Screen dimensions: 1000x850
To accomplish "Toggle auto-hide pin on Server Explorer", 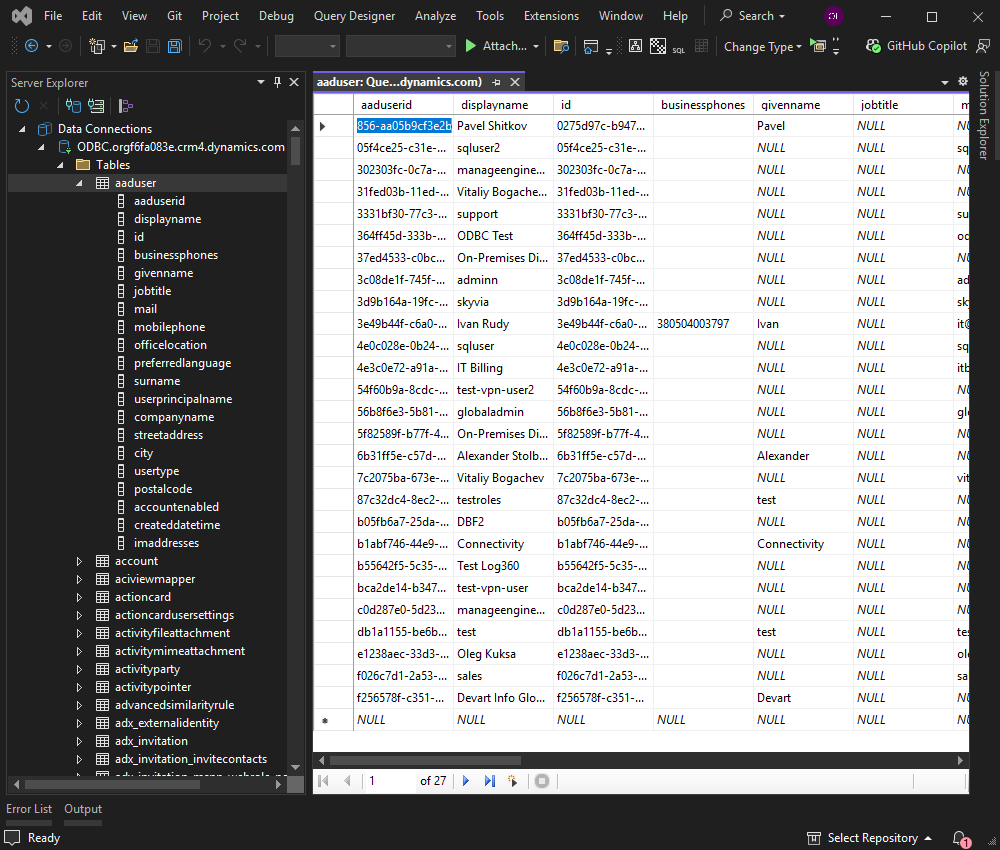I will (277, 83).
